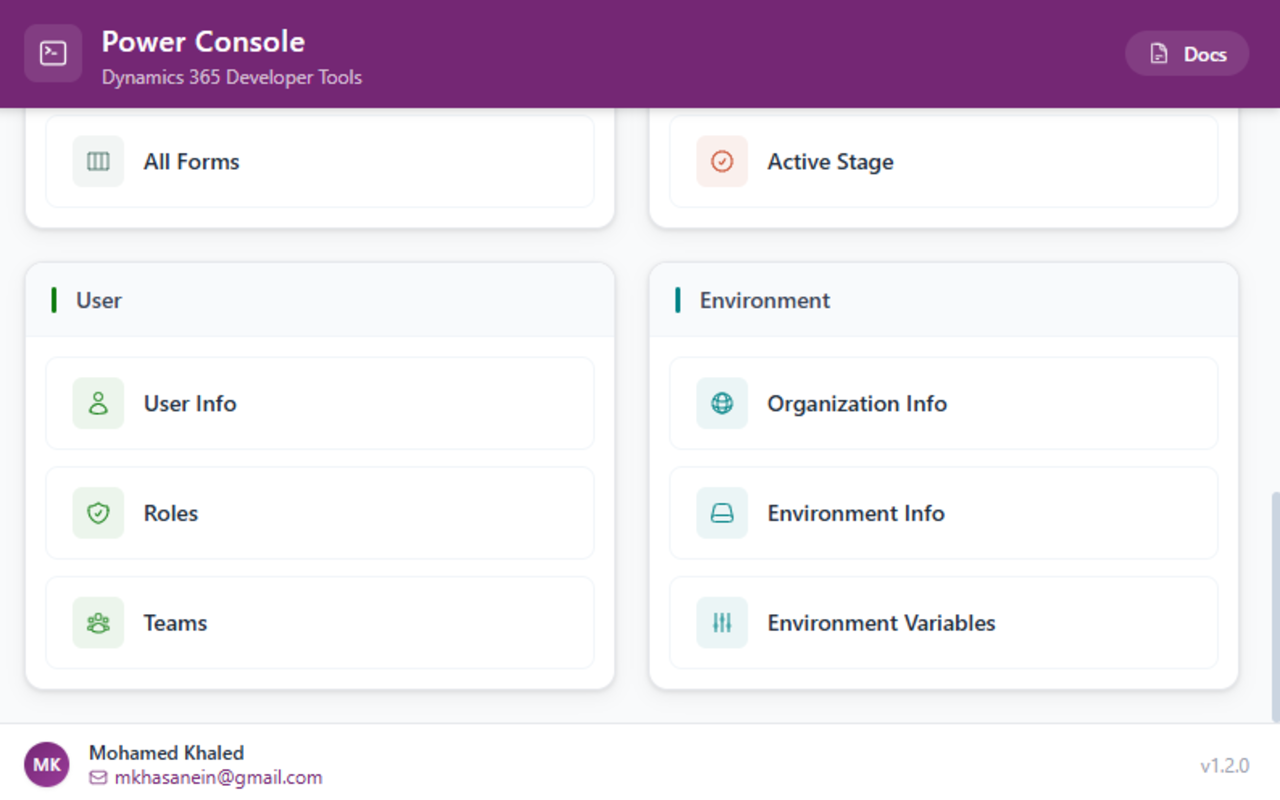Viewport: 1280px width, 800px height.
Task: Open the Environment Variables tool
Action: click(x=944, y=623)
